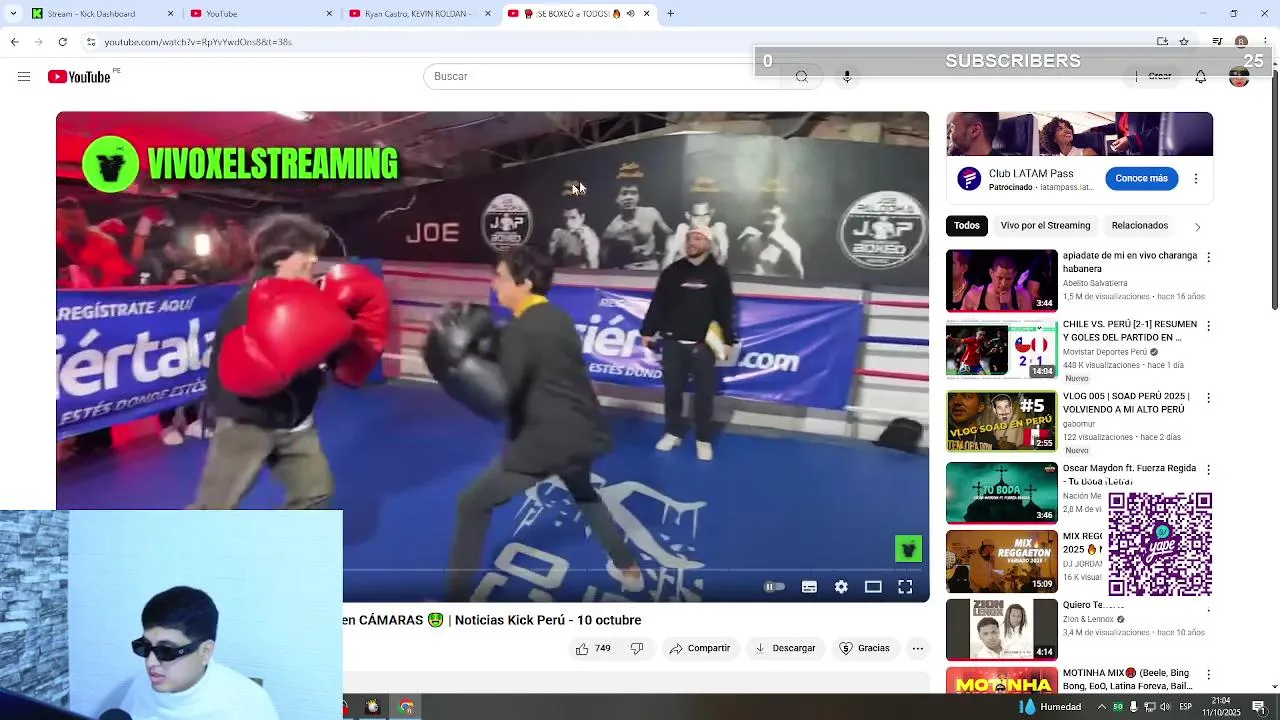The height and width of the screenshot is (720, 1280).
Task: Open MIX Reggaeton 2025 thumbnail
Action: pos(1001,561)
